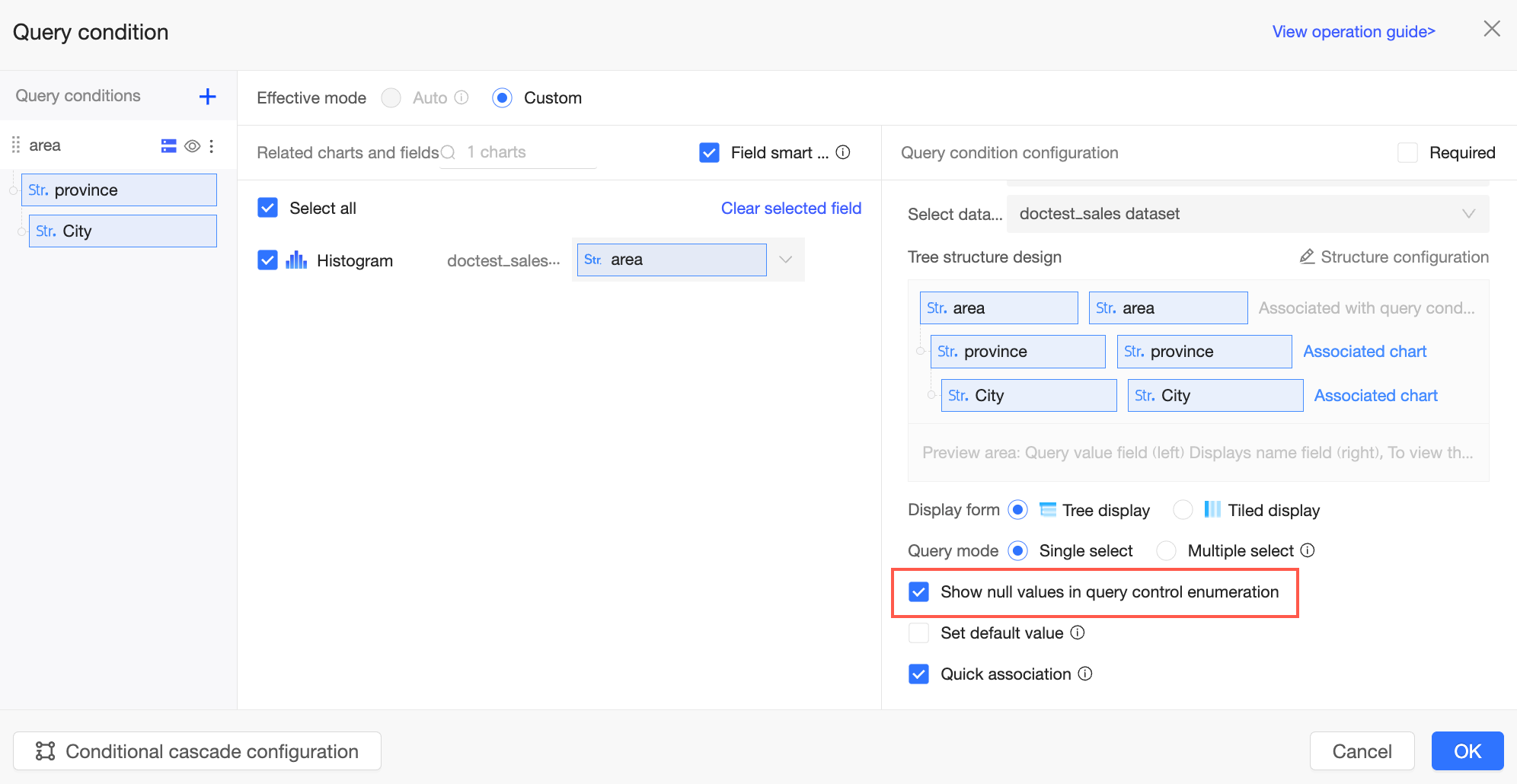Viewport: 1517px width, 784px height.
Task: Click right area field in tree structure design
Action: pyautogui.click(x=1168, y=308)
